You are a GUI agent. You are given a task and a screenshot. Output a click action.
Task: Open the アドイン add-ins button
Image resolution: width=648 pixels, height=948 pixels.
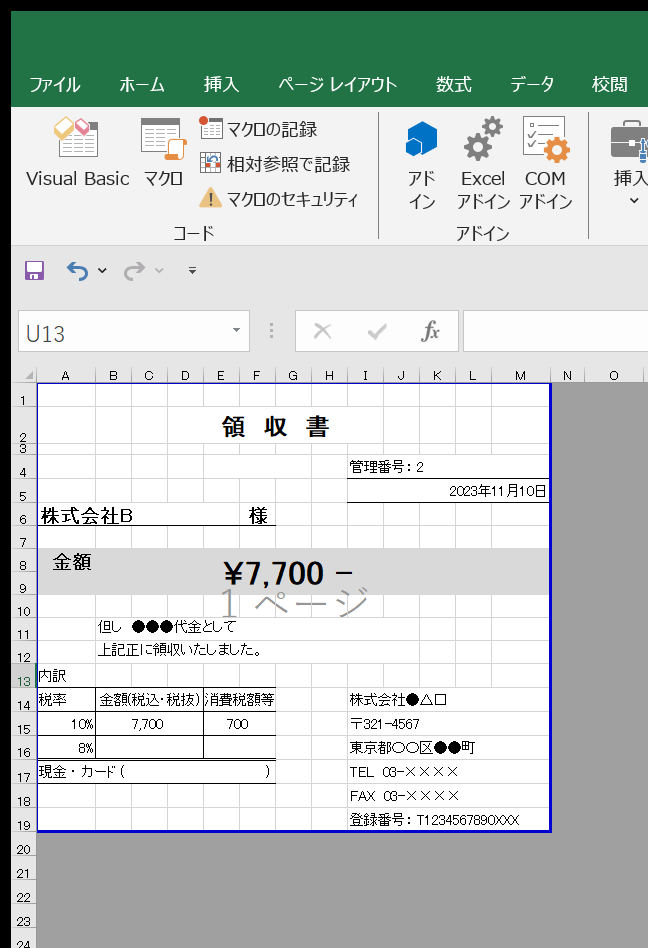421,164
